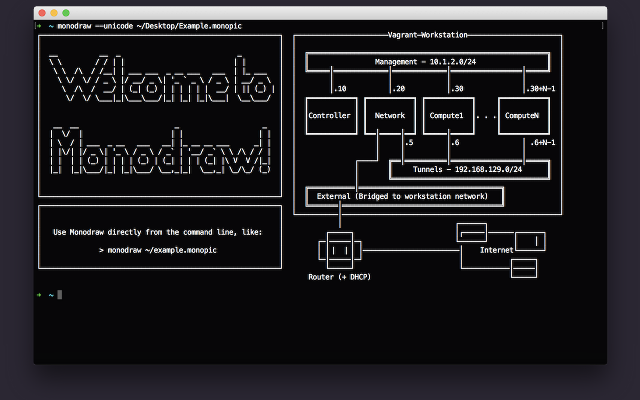This screenshot has height=400, width=640.
Task: Click the Internet box icon with vertical bar
Action: (x=530, y=242)
